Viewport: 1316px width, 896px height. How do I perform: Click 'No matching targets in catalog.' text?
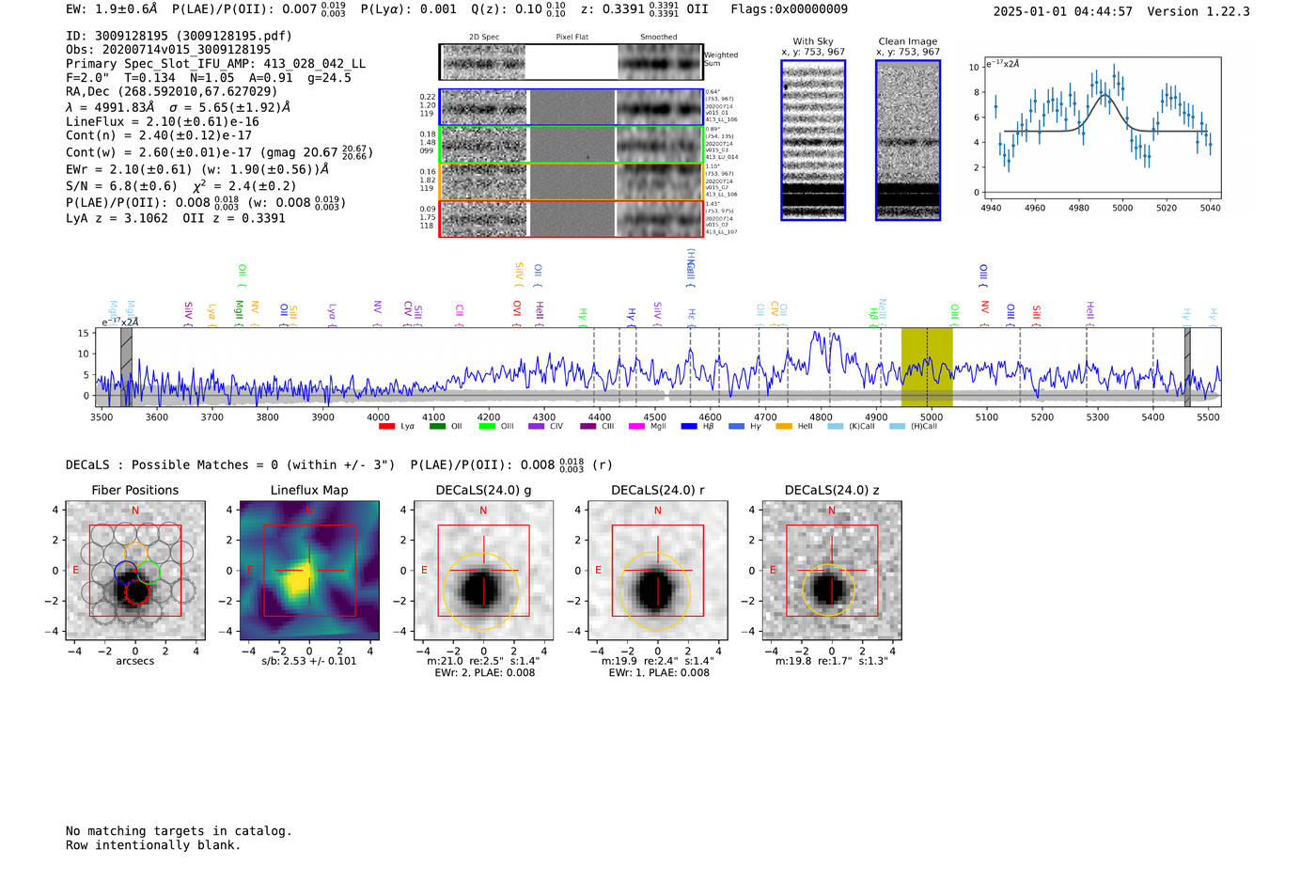(179, 831)
